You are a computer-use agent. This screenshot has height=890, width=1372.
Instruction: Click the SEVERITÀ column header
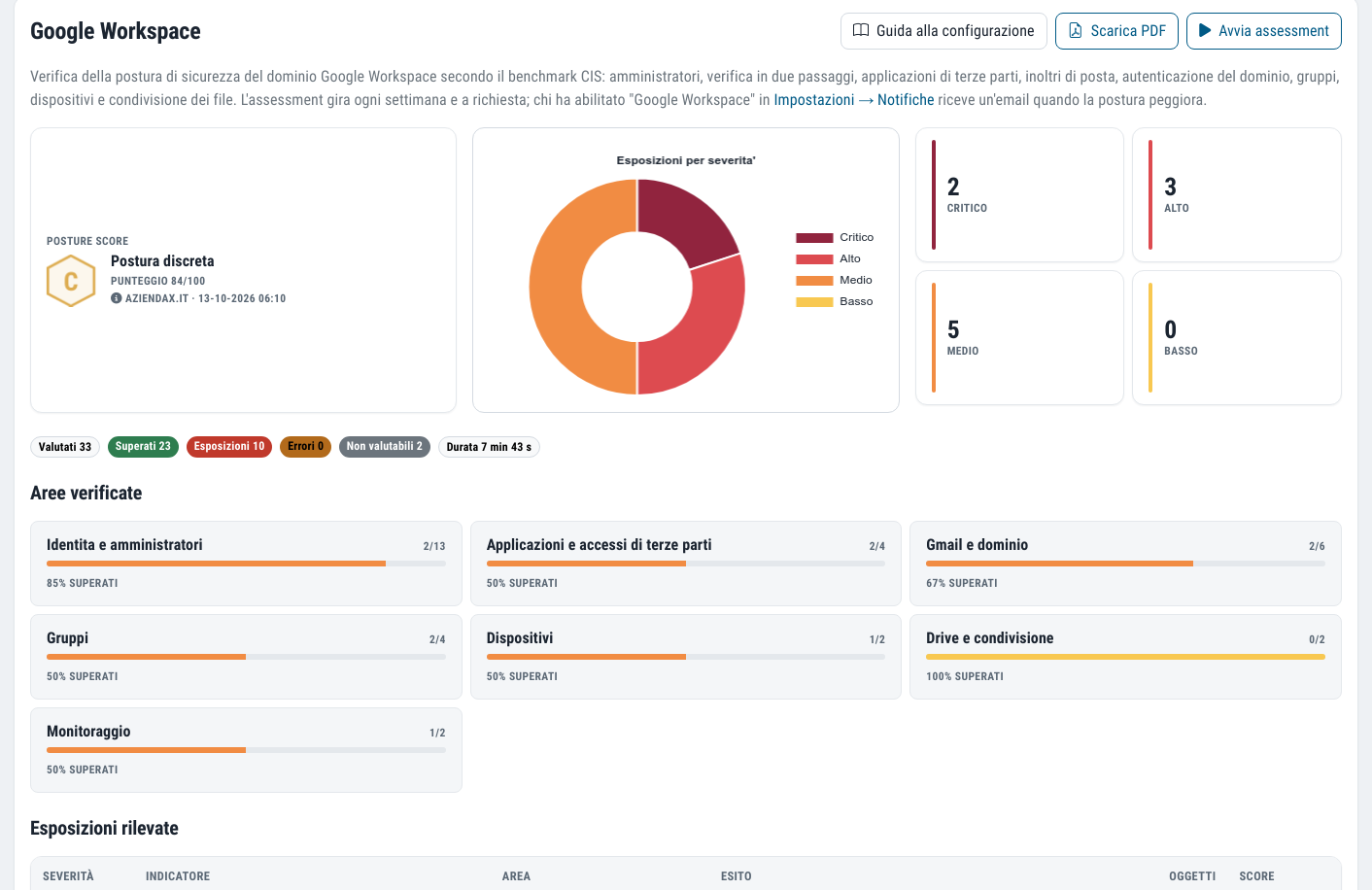(68, 876)
